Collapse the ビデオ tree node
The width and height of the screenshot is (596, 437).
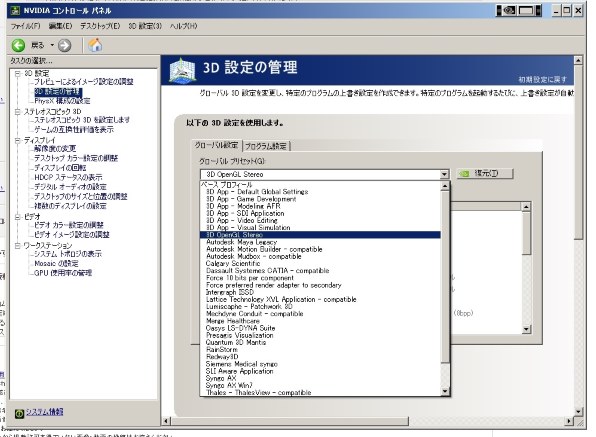pos(17,217)
